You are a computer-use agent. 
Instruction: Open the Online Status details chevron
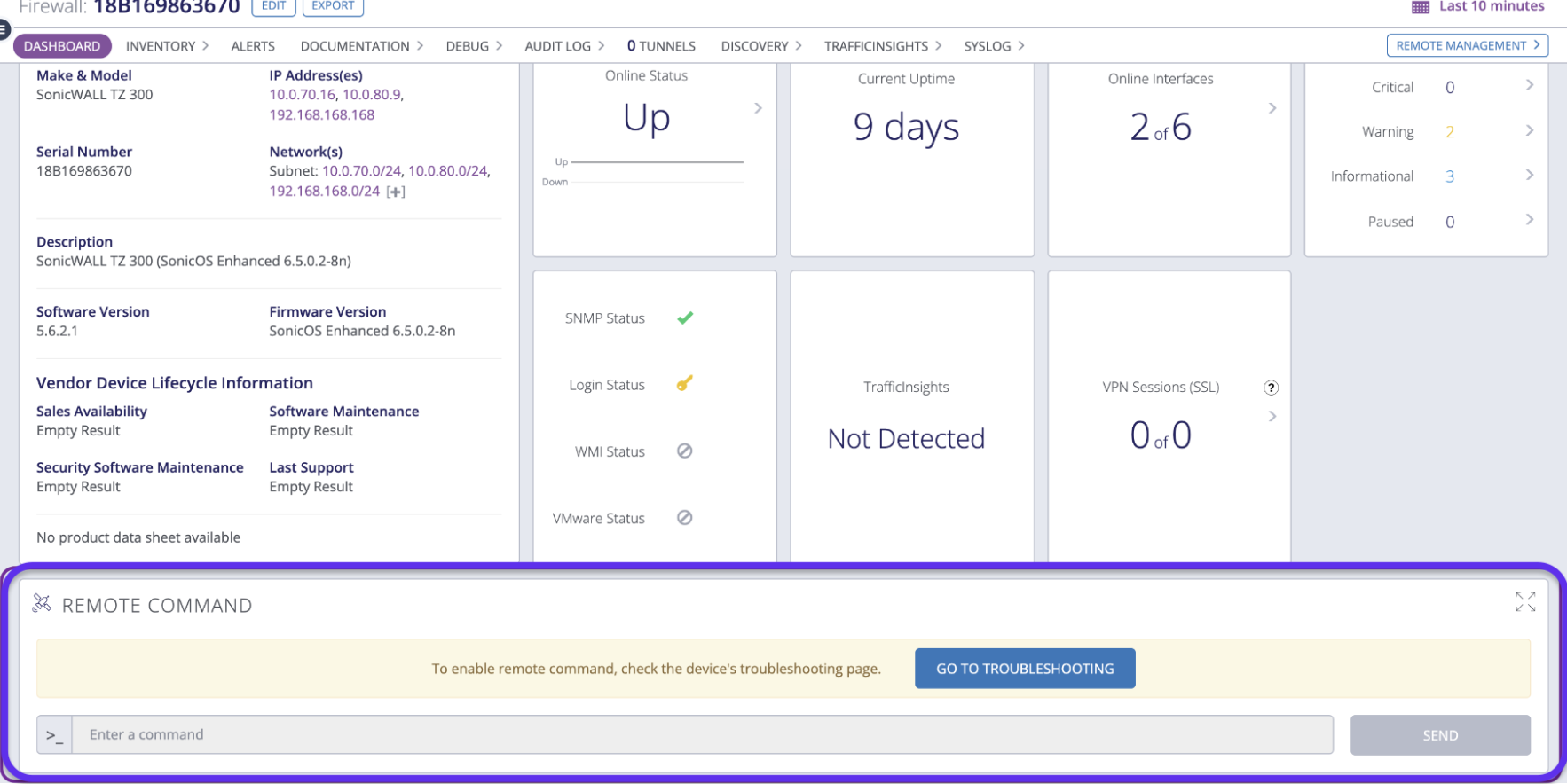[758, 108]
